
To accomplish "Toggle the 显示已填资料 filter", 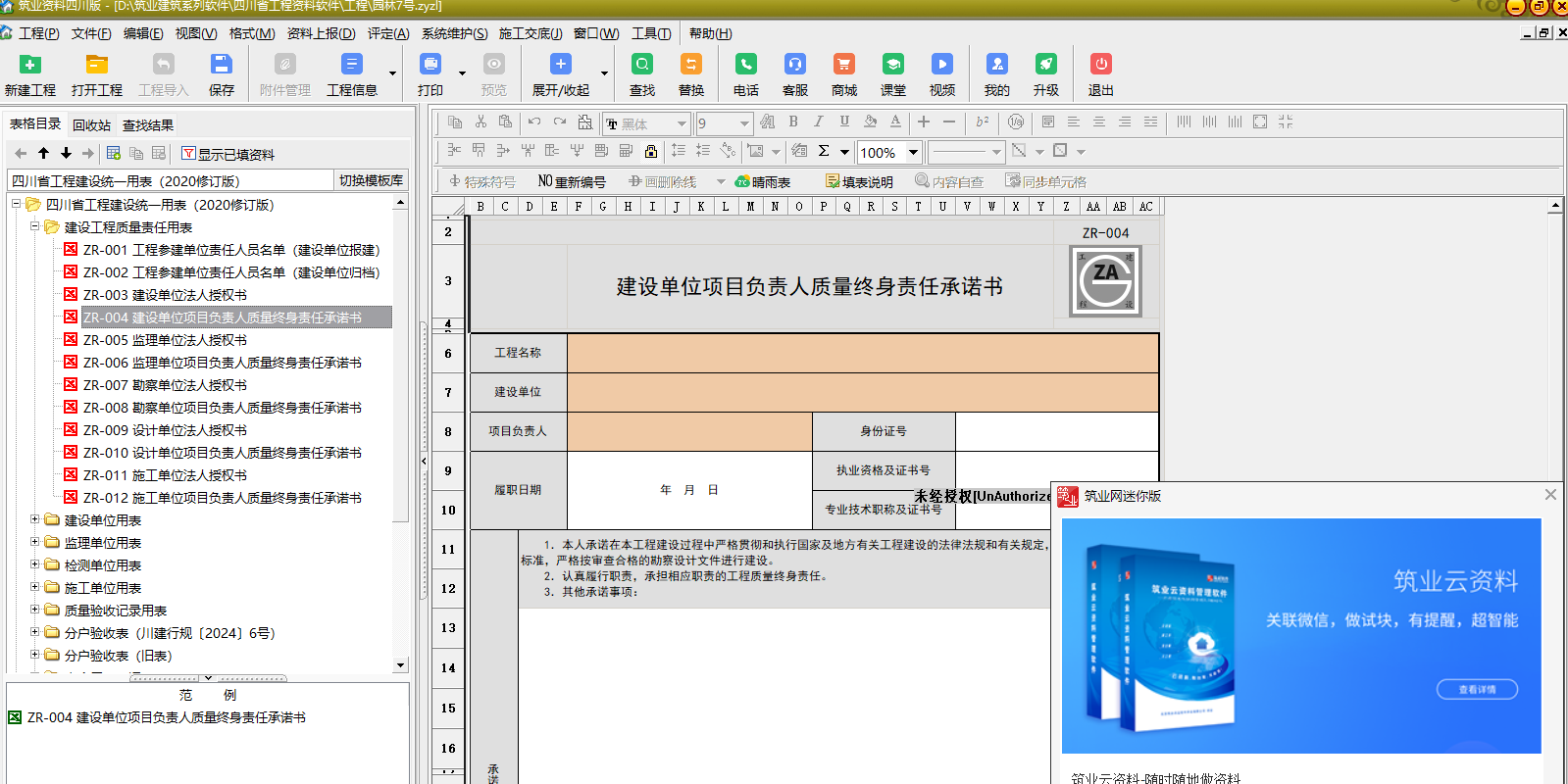I will 228,154.
